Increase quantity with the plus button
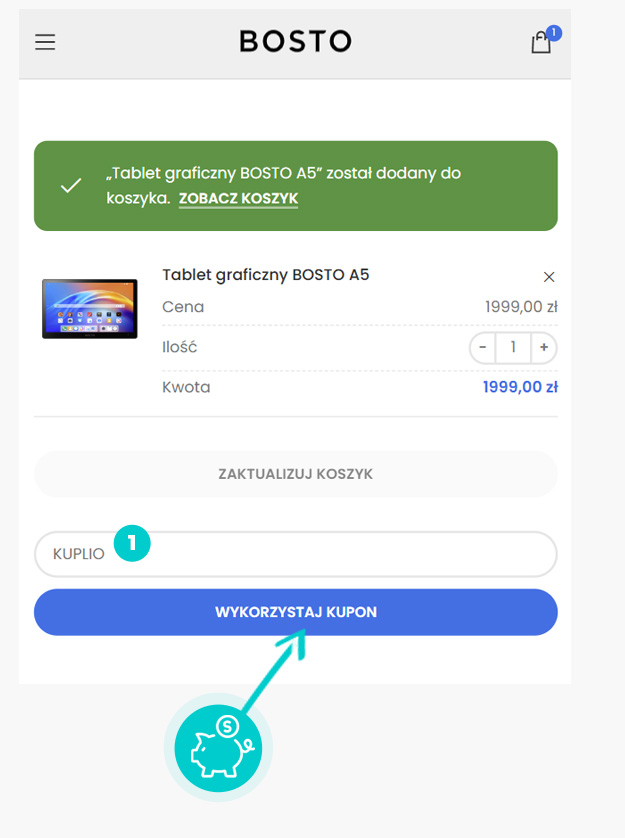The height and width of the screenshot is (838, 625). (x=544, y=347)
